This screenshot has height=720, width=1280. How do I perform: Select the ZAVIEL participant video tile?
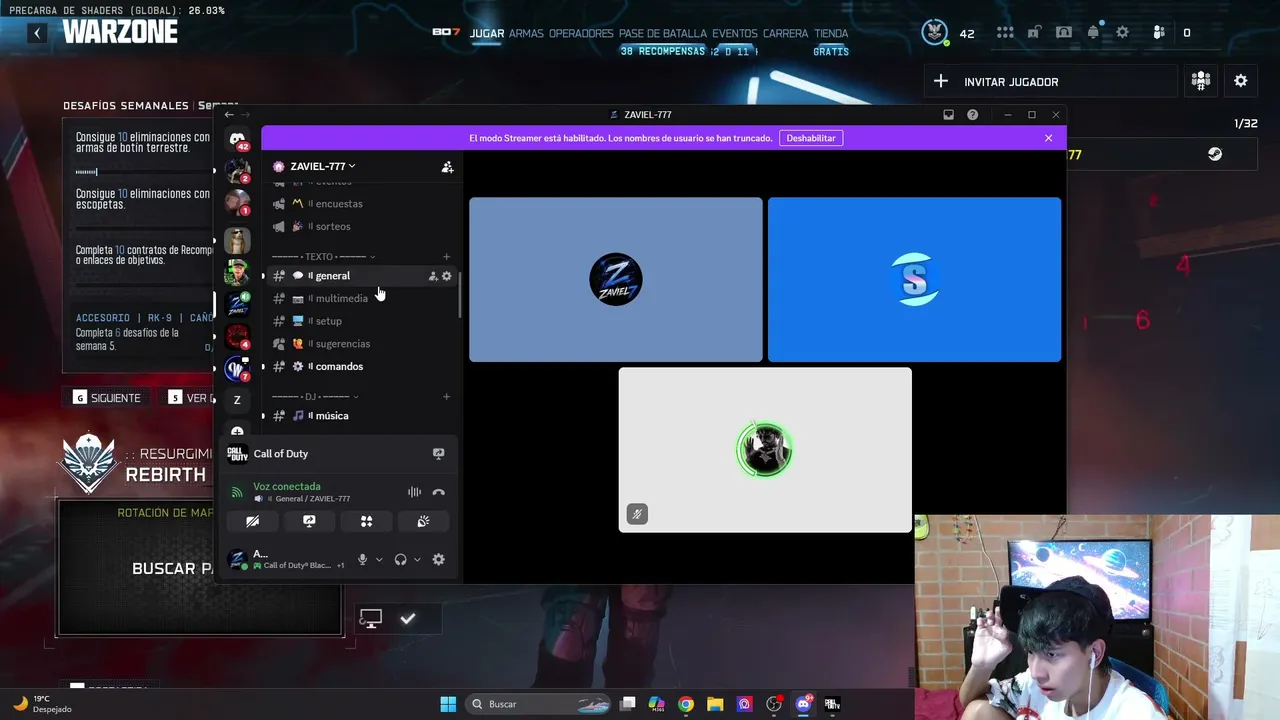(x=616, y=280)
